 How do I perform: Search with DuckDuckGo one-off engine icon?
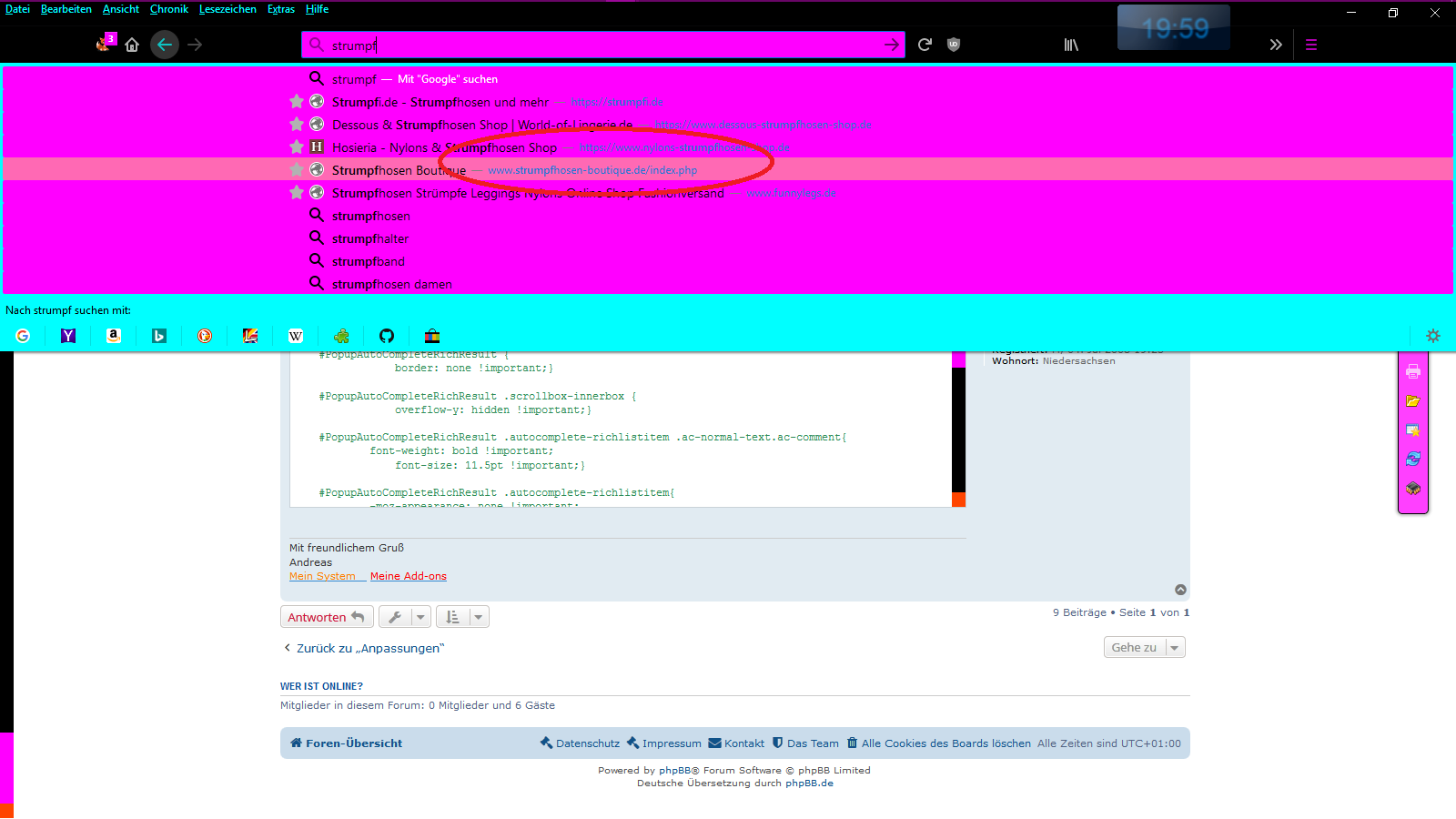point(205,336)
